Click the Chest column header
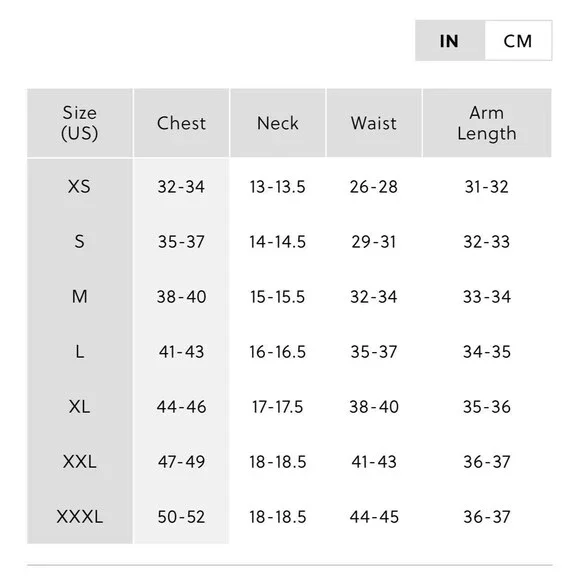This screenshot has width=580, height=580. [181, 123]
